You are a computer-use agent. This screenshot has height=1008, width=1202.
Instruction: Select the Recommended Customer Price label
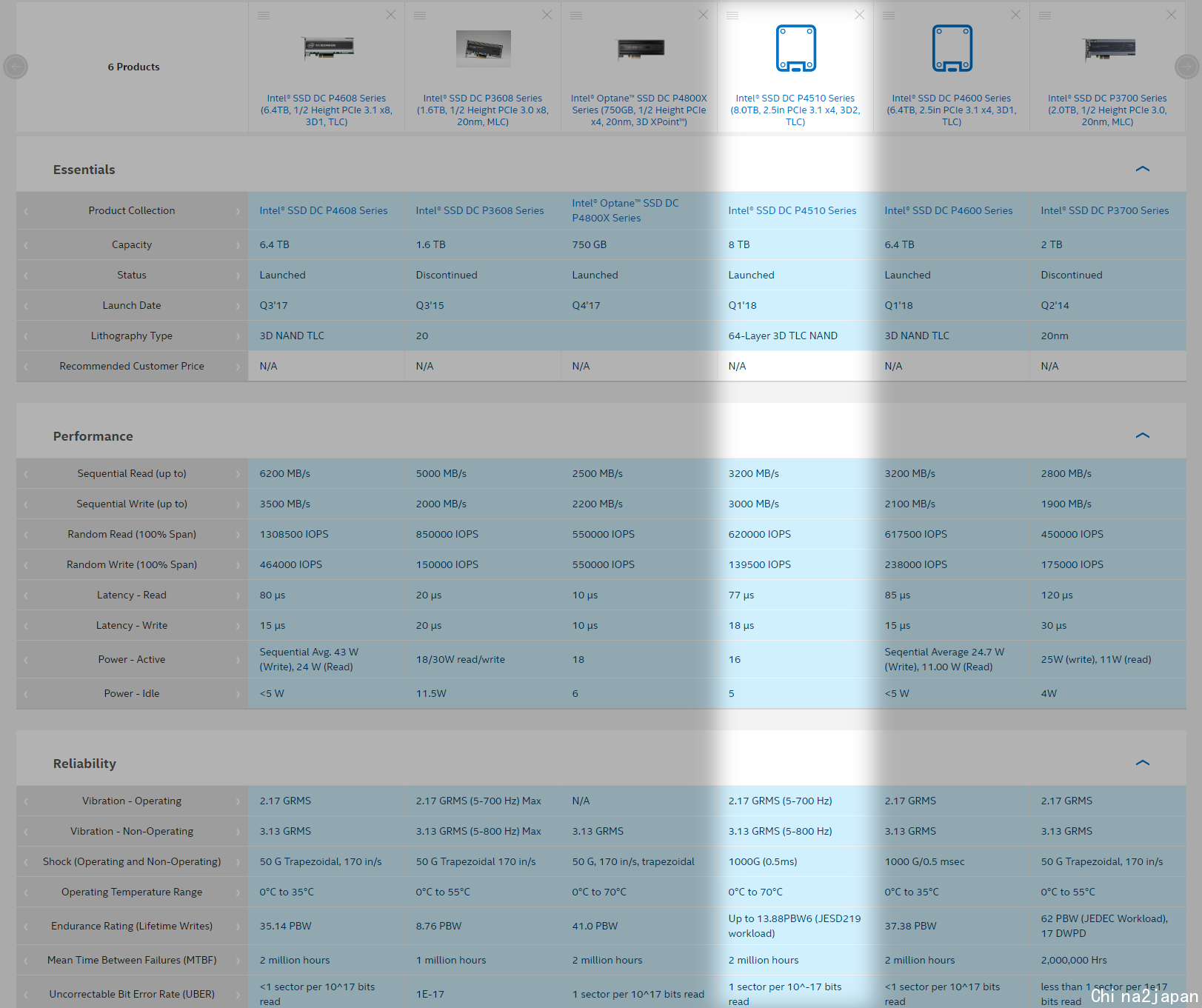[x=132, y=366]
